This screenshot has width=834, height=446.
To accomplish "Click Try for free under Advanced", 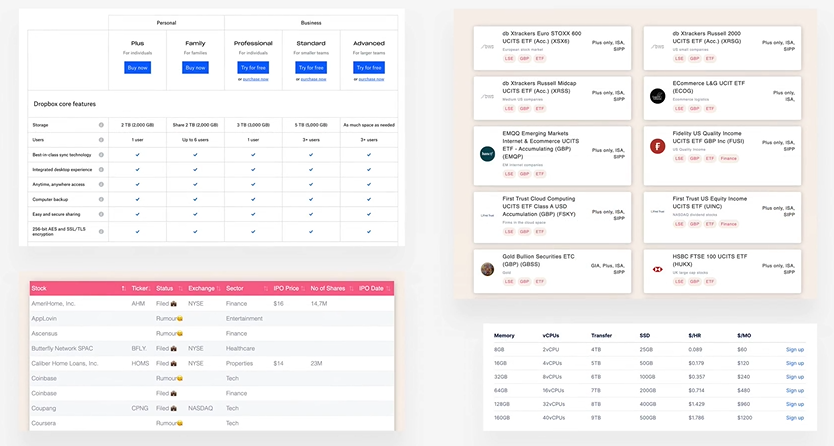I will [x=369, y=68].
